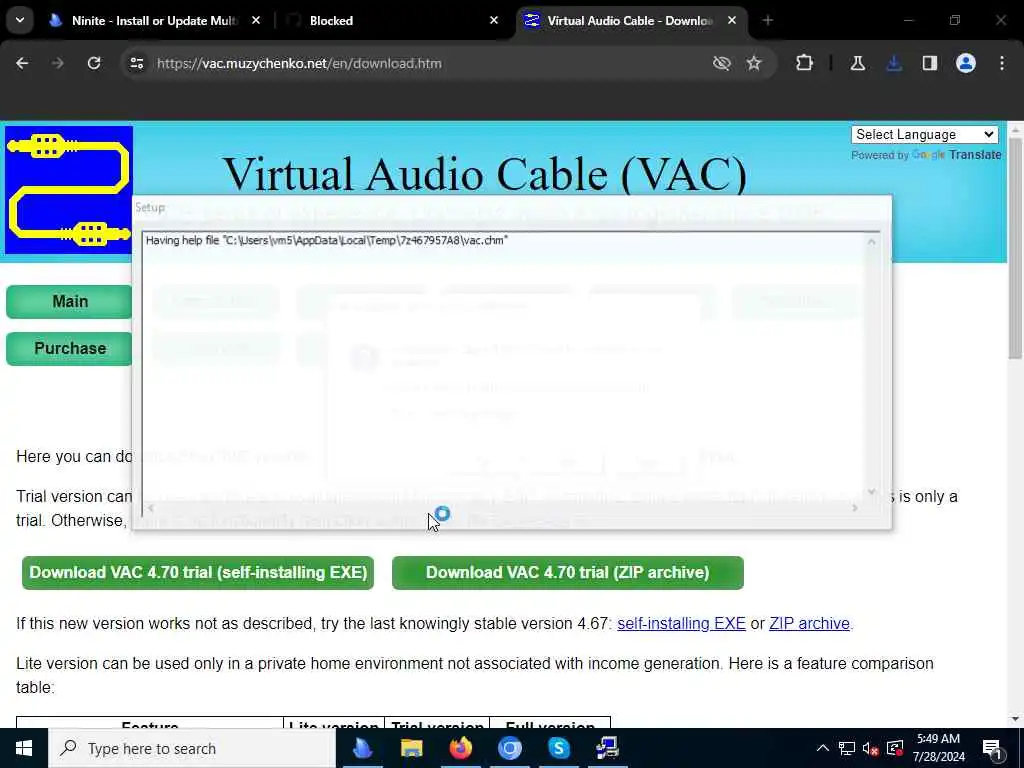1024x768 pixels.
Task: Open the installer icon in taskbar
Action: (x=607, y=748)
